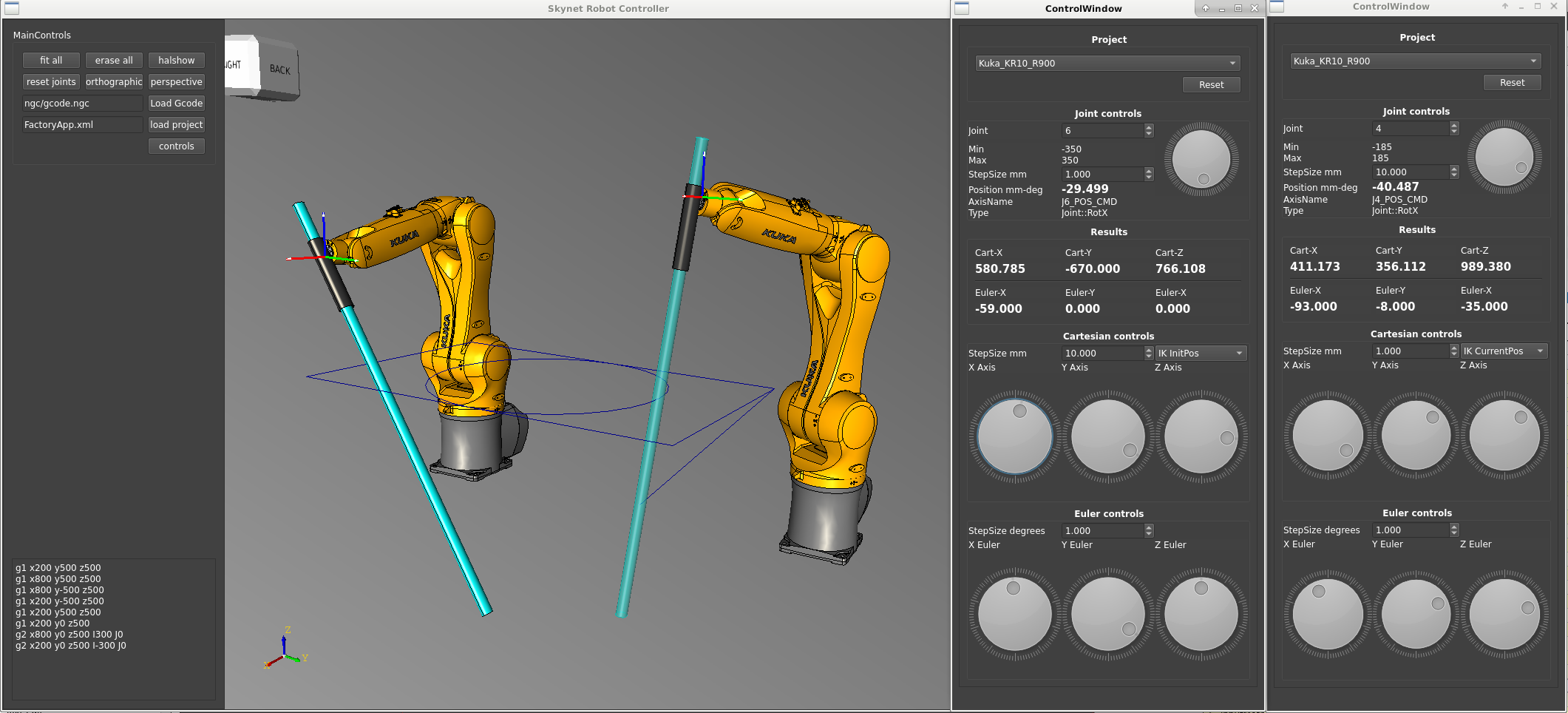Screen dimensions: 1568x713
Task: Click the ngc/gcode.ngc file path field
Action: [x=82, y=104]
